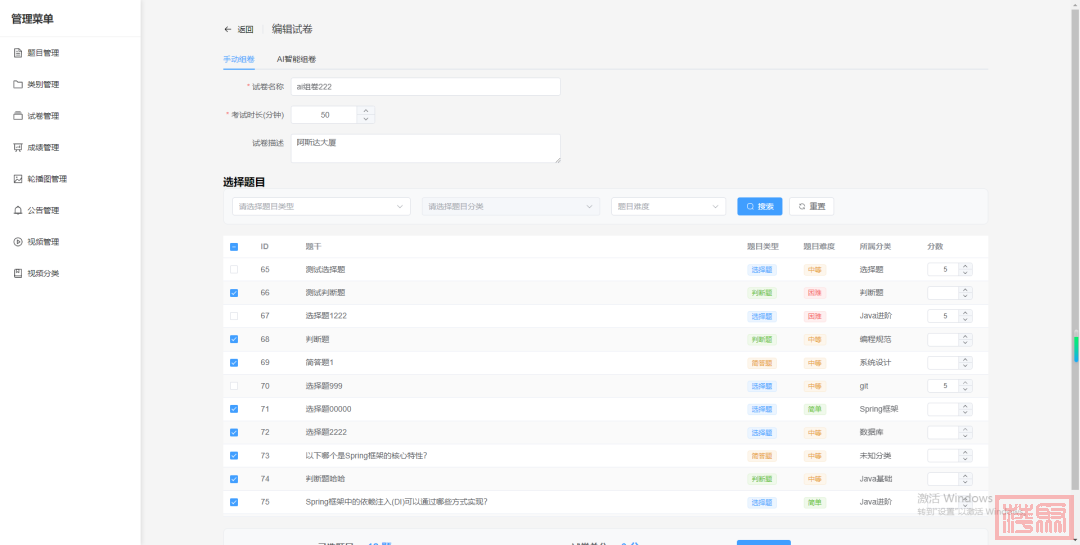The height and width of the screenshot is (545, 1080).
Task: Click the 题目管理 sidebar icon
Action: pos(17,53)
